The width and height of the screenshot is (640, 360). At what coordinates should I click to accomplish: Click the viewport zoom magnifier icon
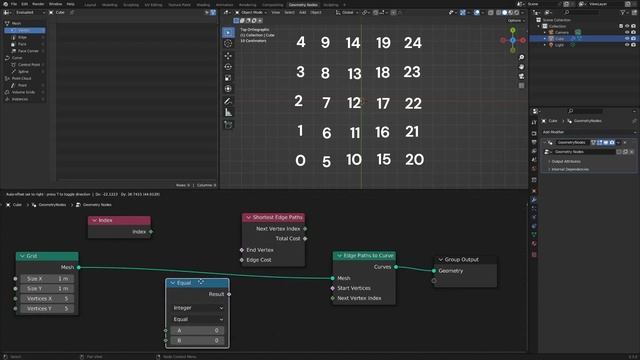pyautogui.click(x=521, y=57)
